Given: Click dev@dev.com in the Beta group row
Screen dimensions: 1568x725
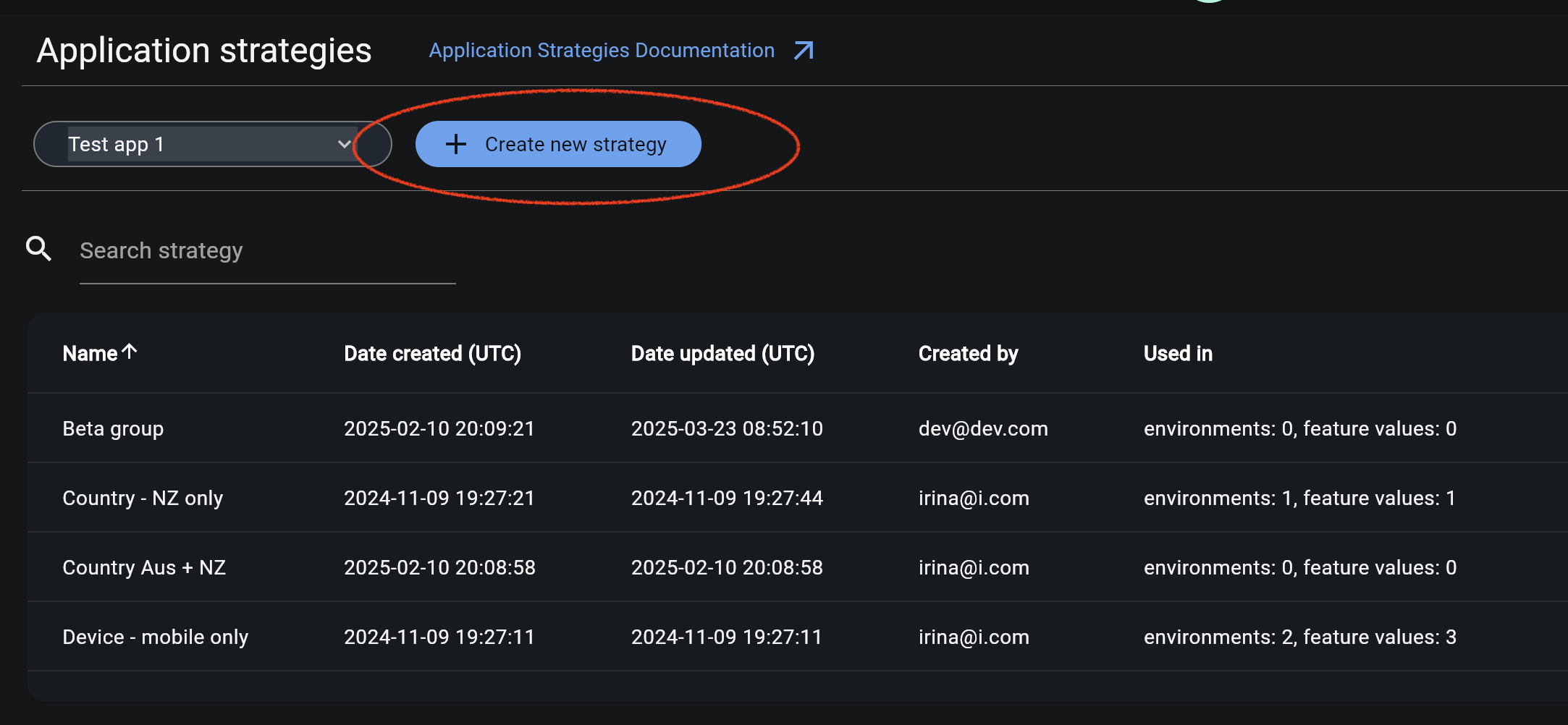Looking at the screenshot, I should [983, 428].
